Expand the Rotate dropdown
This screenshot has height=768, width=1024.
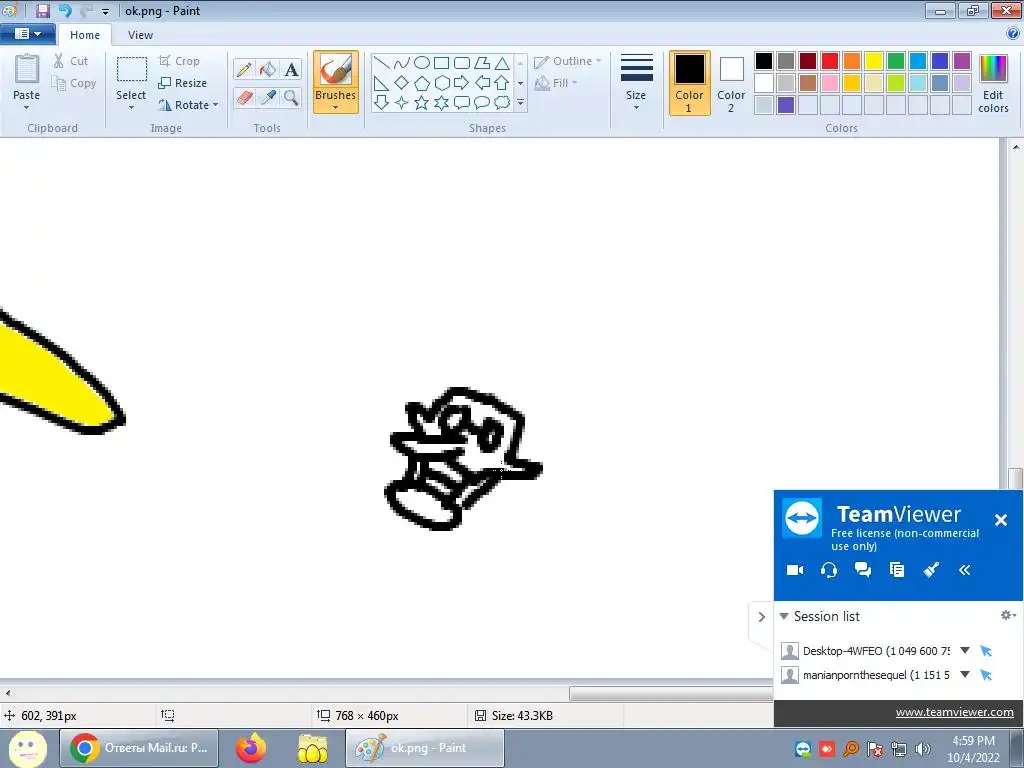pyautogui.click(x=216, y=105)
